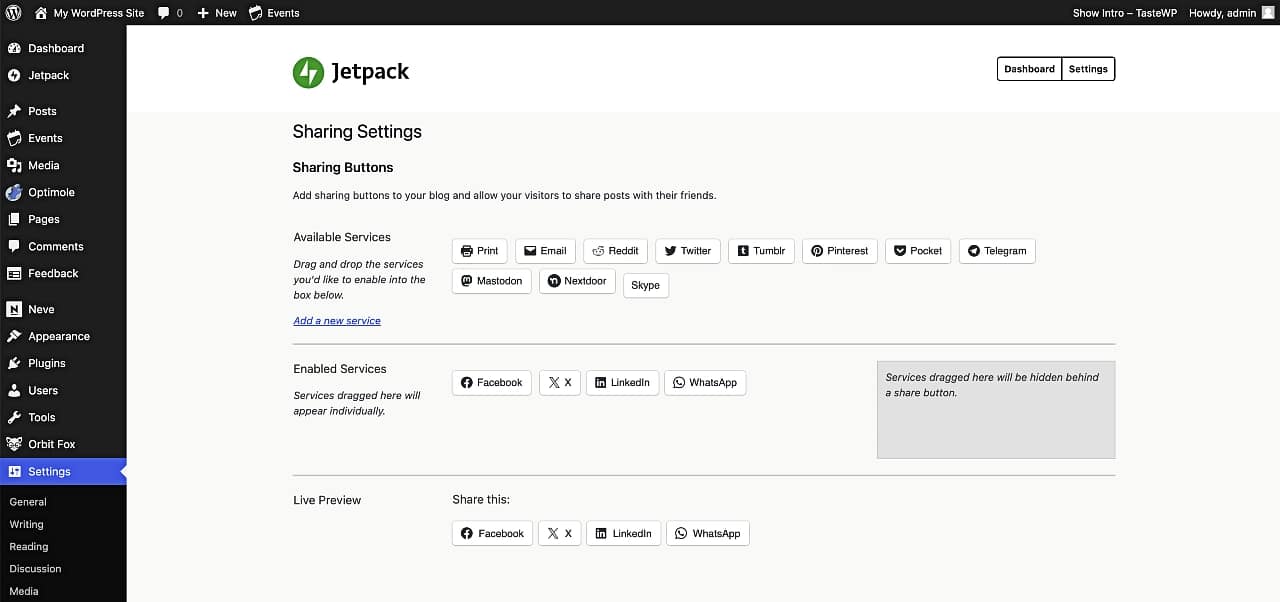
Task: Click X share button in Live Preview
Action: [560, 534]
